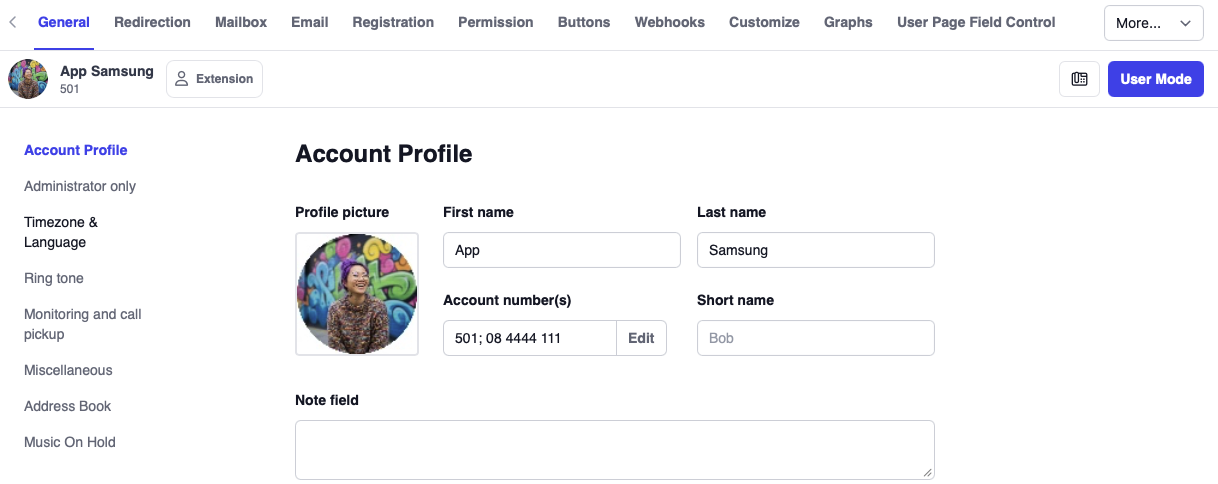Click the list view icon beside User Mode
The image size is (1218, 484).
tap(1079, 79)
